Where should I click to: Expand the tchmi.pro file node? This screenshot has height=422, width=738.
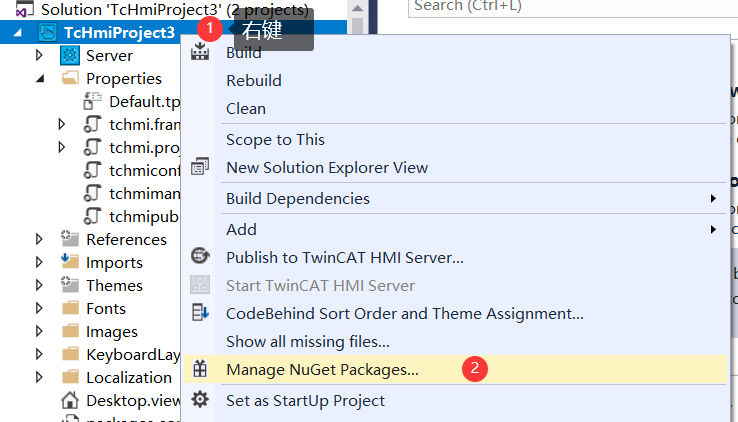click(x=62, y=147)
